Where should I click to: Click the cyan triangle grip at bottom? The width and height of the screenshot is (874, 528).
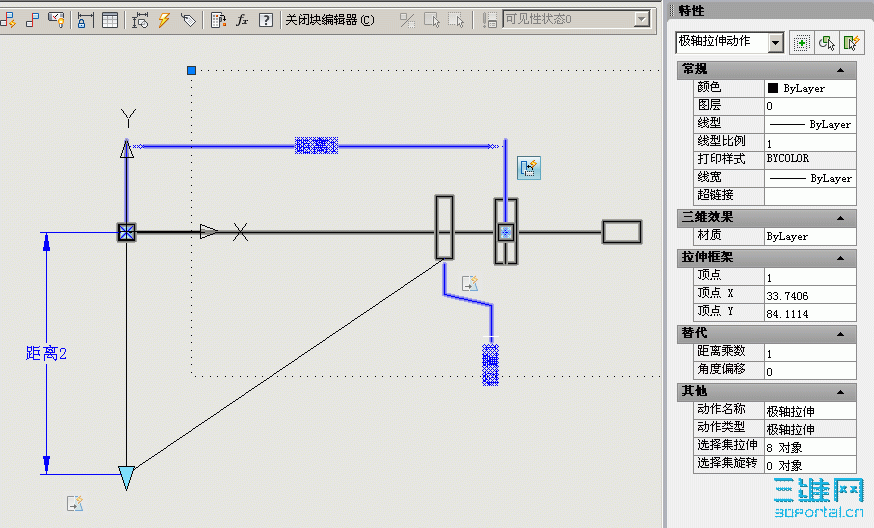pyautogui.click(x=127, y=478)
